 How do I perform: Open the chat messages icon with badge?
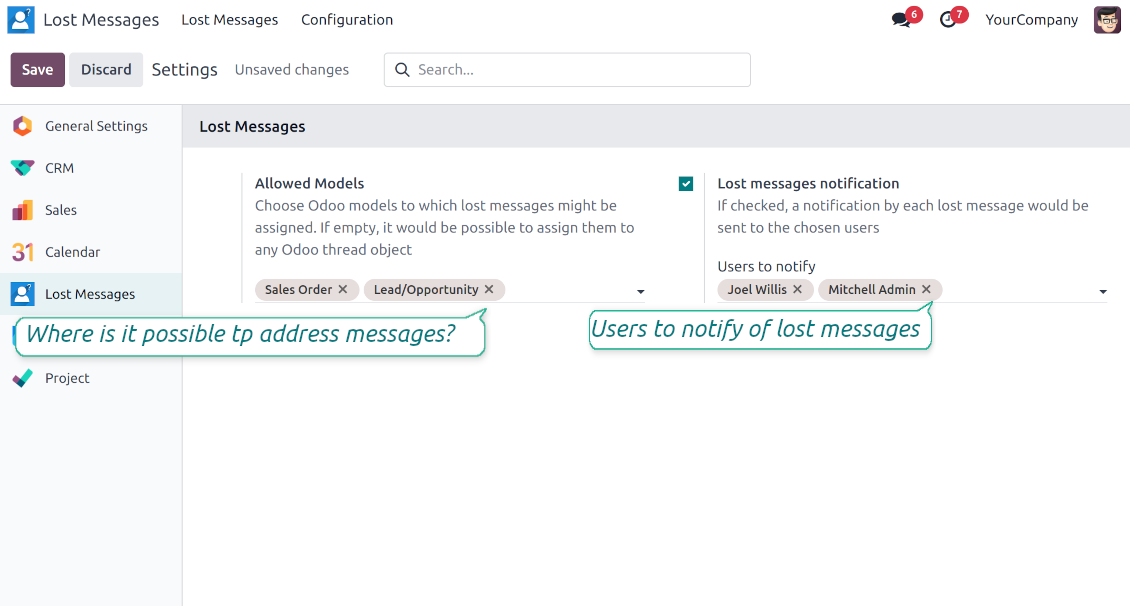click(x=901, y=20)
